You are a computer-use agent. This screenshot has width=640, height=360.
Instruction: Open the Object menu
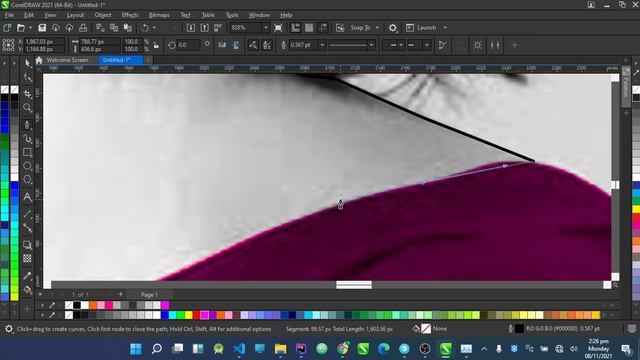103,15
